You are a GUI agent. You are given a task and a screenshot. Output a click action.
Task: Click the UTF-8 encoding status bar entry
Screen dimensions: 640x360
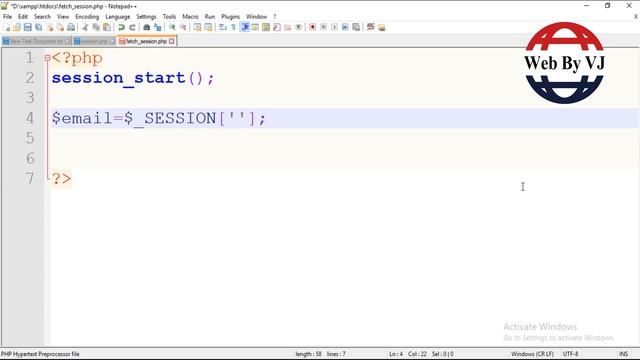(570, 354)
